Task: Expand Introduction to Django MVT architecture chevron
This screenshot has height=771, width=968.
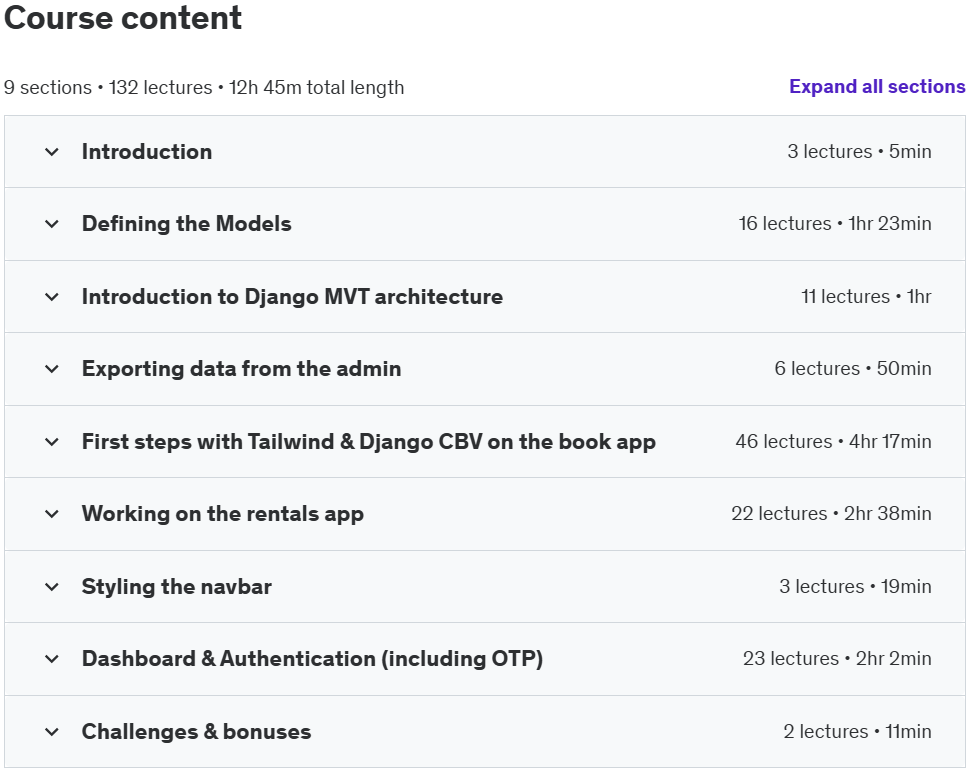Action: 52,297
